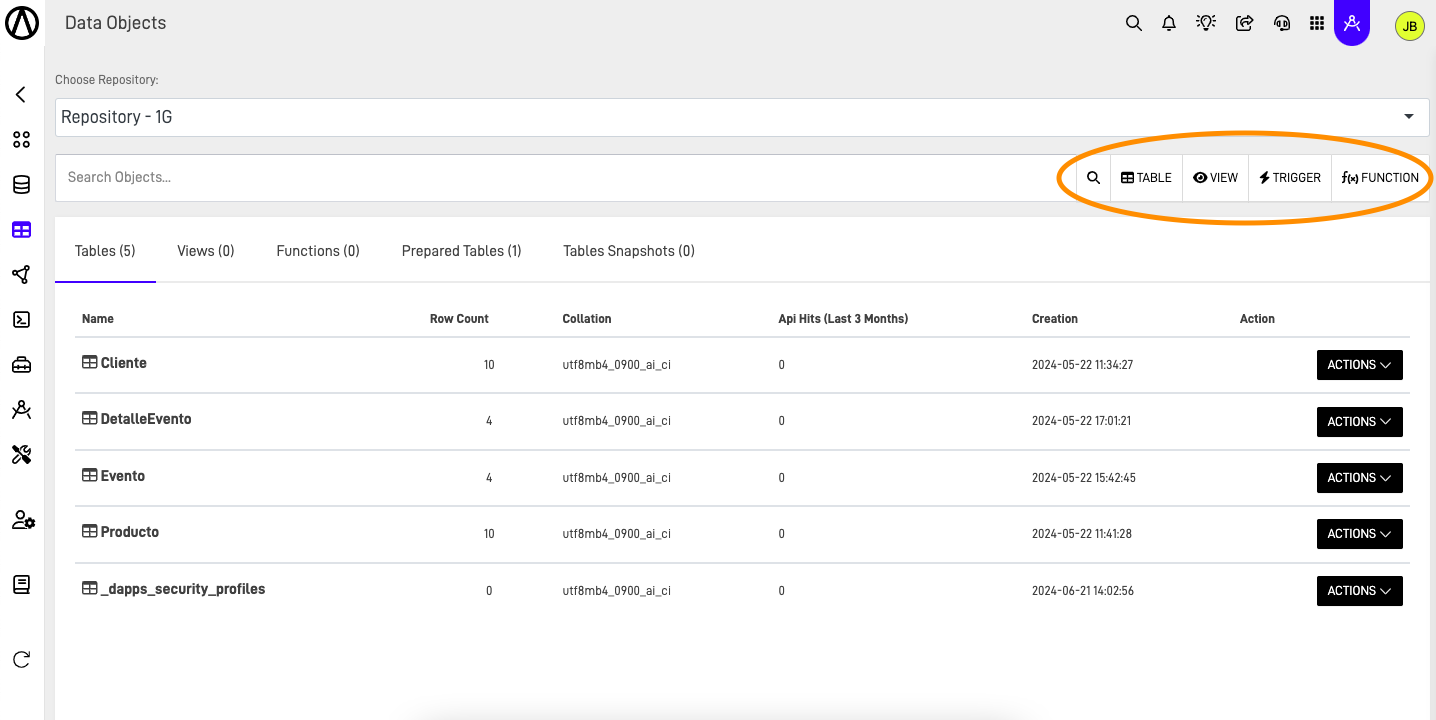Create a new TRIGGER object
The image size is (1436, 720).
click(1290, 178)
